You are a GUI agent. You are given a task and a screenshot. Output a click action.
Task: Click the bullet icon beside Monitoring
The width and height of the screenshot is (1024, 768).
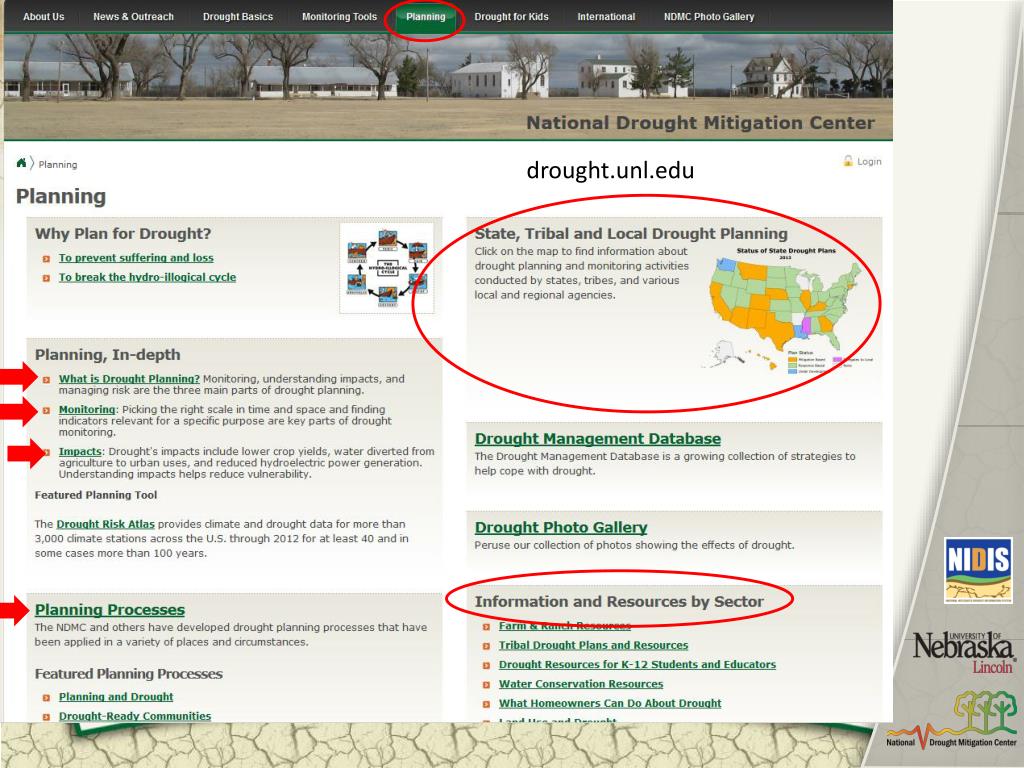[x=46, y=410]
